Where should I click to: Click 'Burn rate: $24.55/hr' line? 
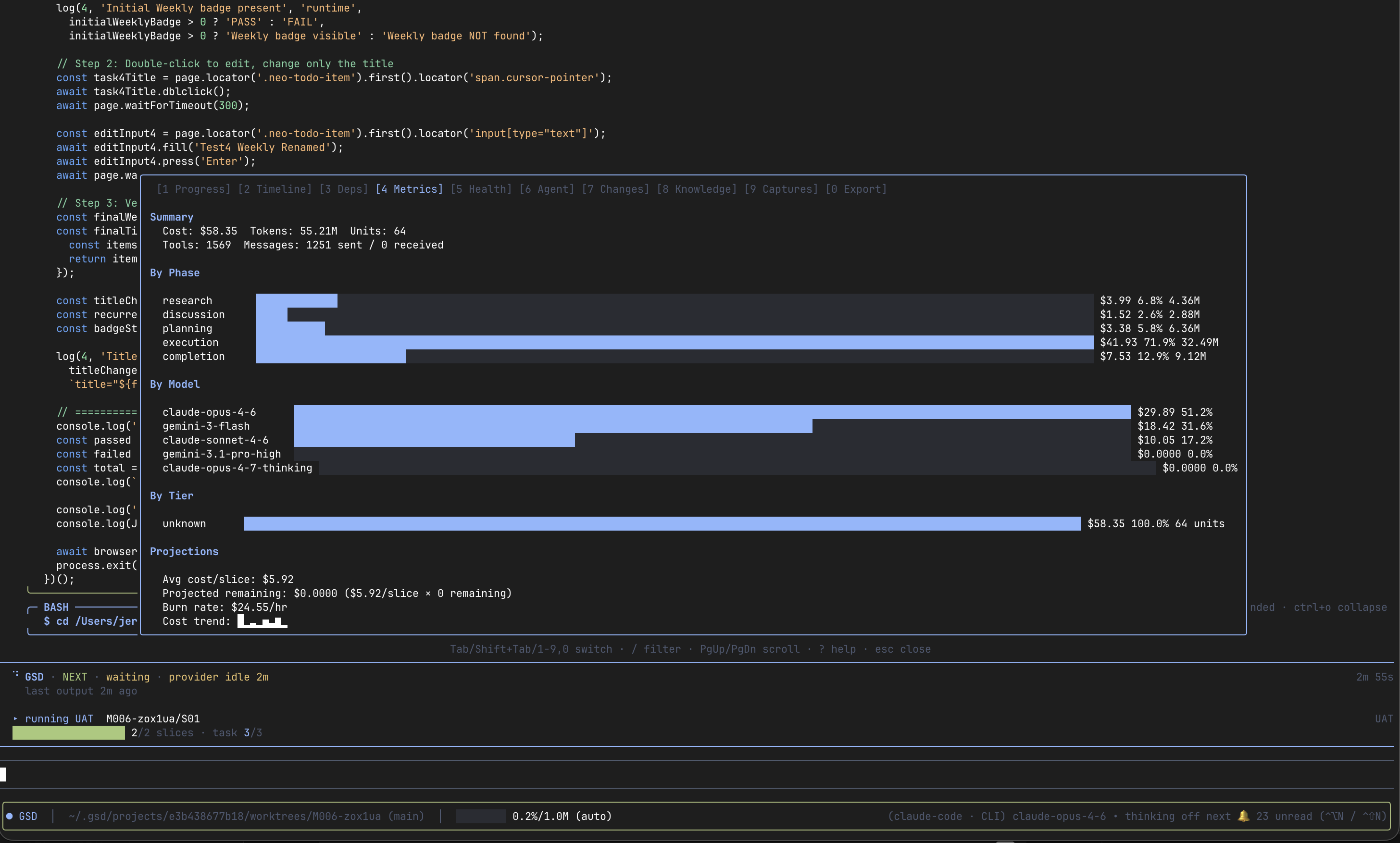click(225, 607)
